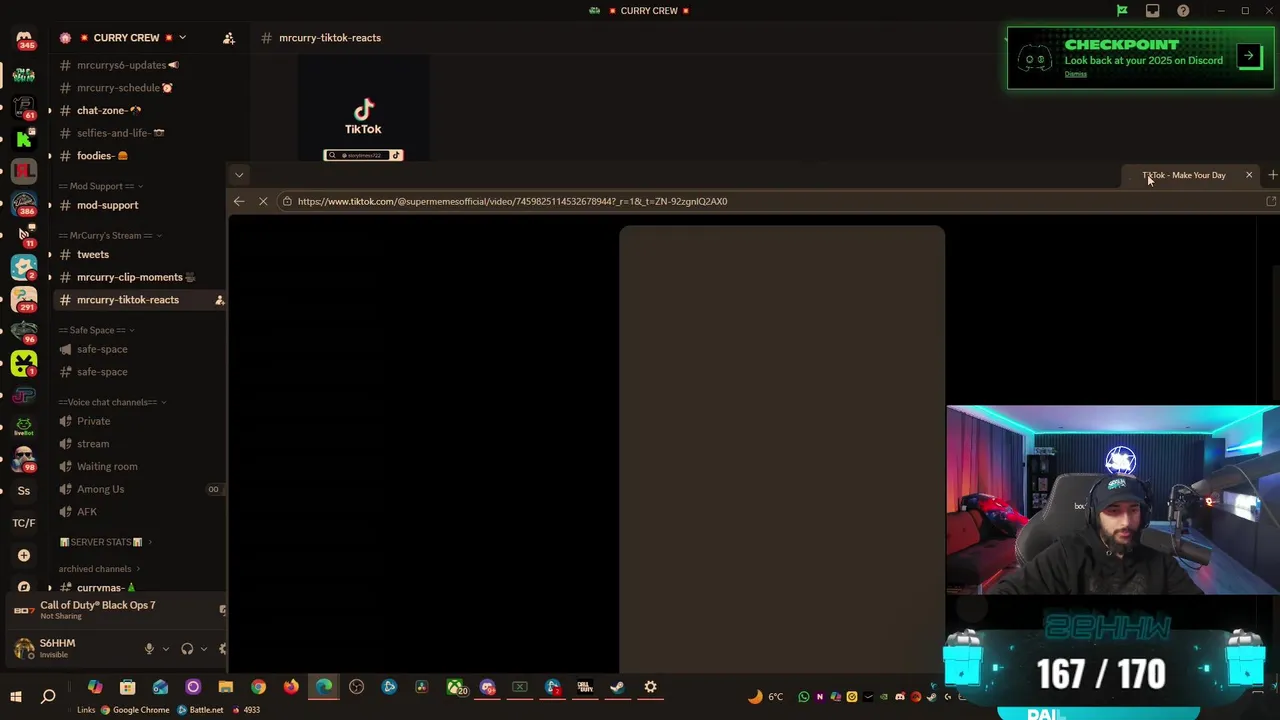Go back in the browser window
This screenshot has width=1280, height=720.
point(239,202)
